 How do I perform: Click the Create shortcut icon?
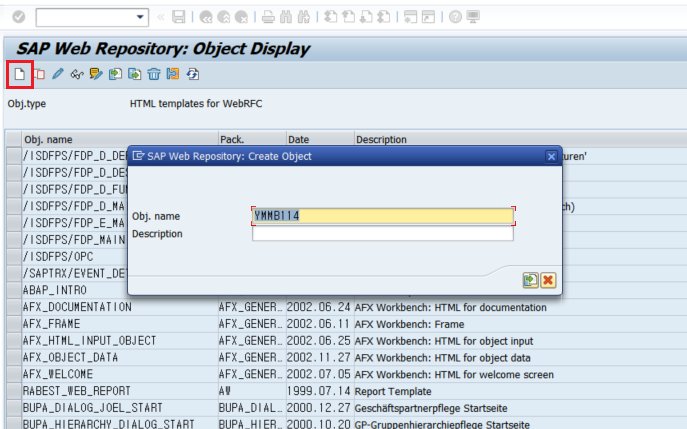tap(428, 17)
